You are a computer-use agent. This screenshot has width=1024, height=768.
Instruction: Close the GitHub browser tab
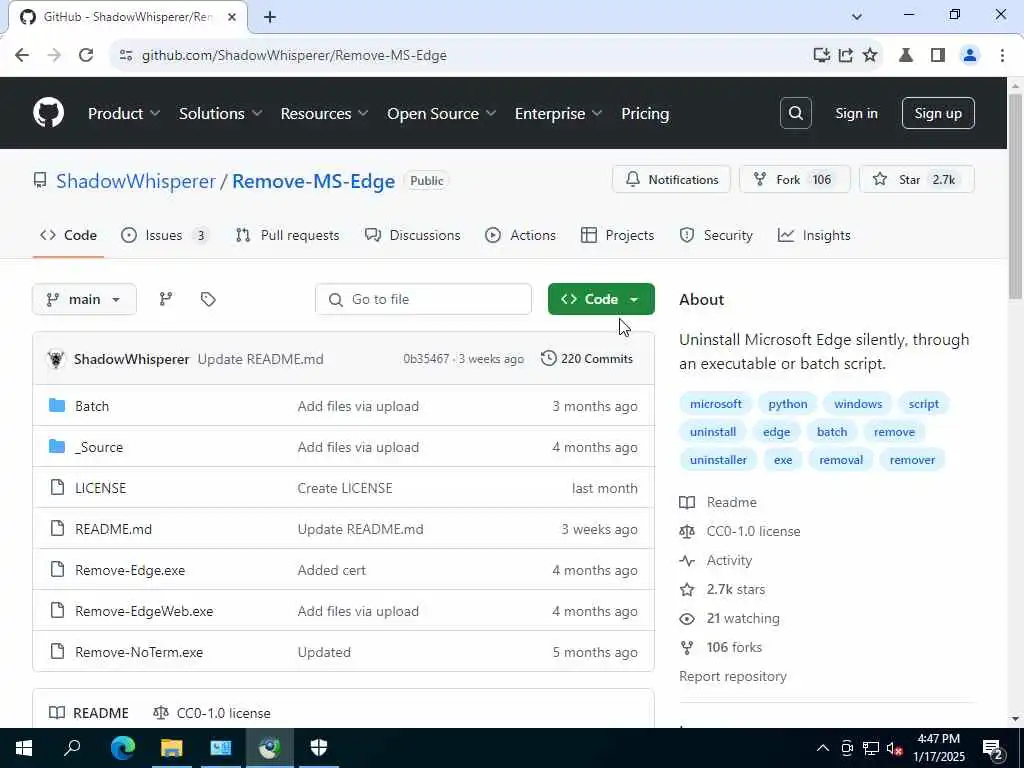tap(232, 17)
